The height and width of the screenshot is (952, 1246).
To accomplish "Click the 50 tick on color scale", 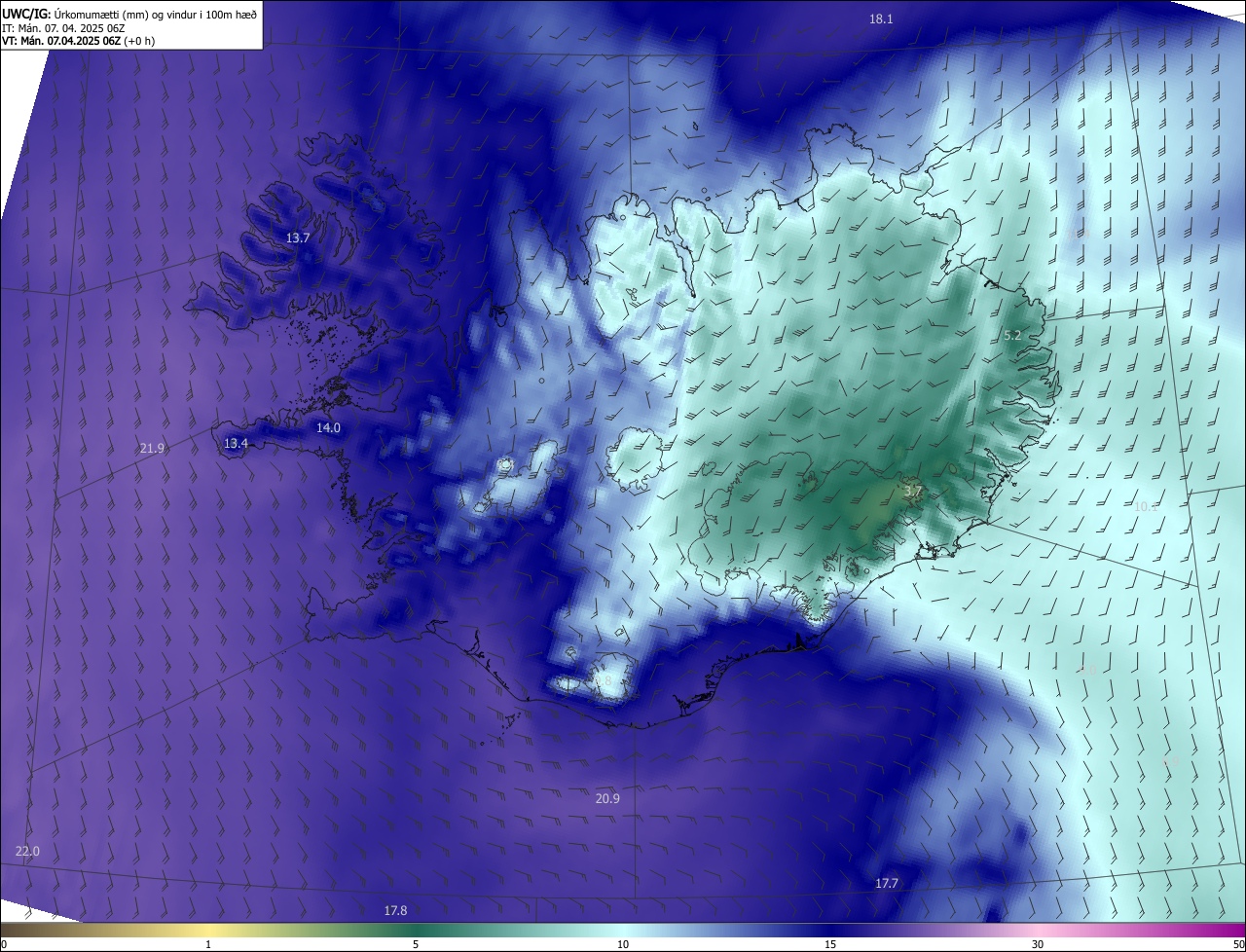I will tap(1238, 944).
